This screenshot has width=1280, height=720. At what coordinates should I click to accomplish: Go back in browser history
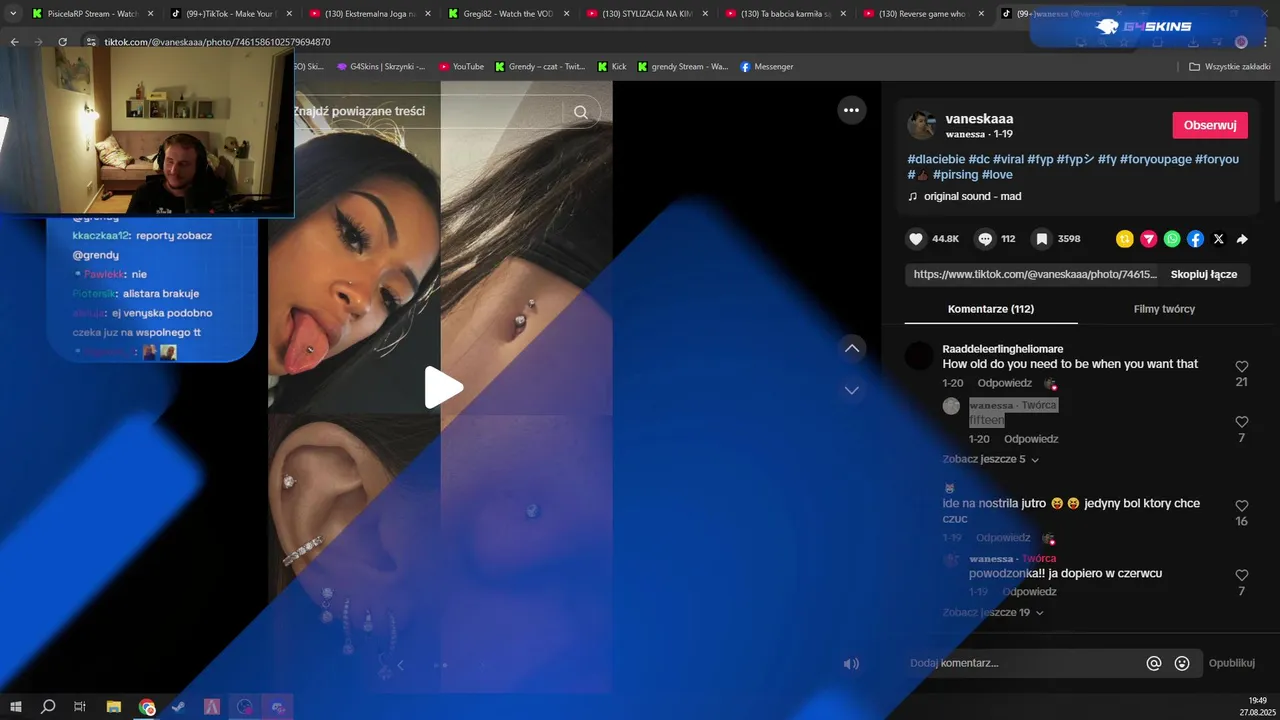pos(14,42)
